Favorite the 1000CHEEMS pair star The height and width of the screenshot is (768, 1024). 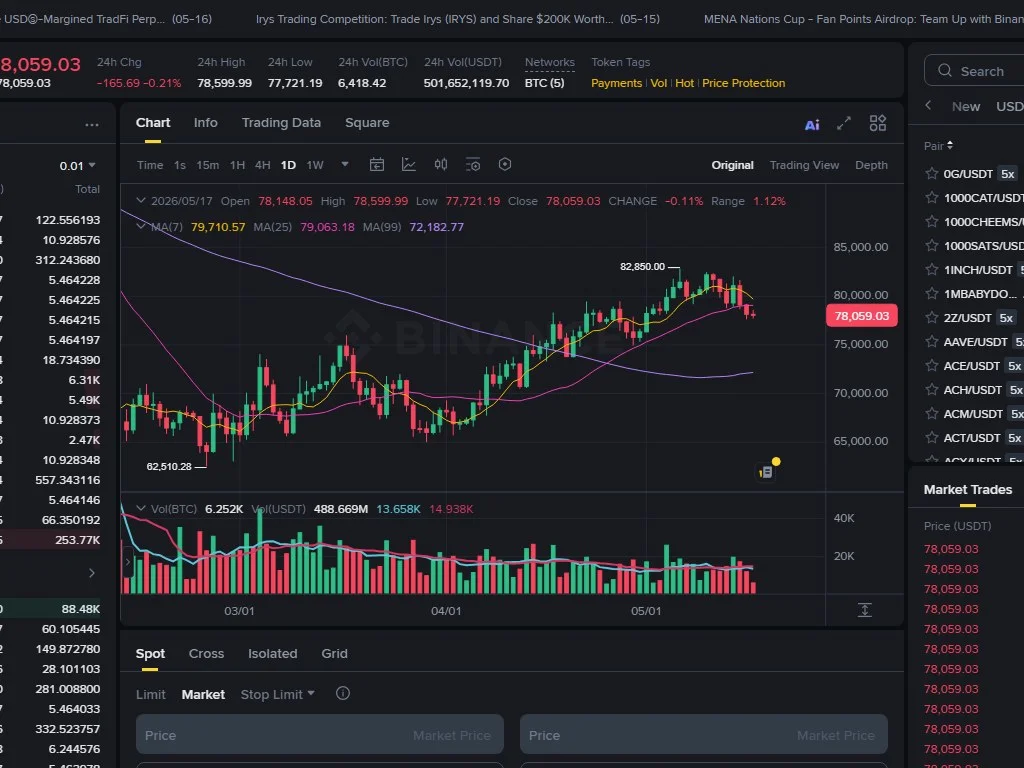point(932,222)
